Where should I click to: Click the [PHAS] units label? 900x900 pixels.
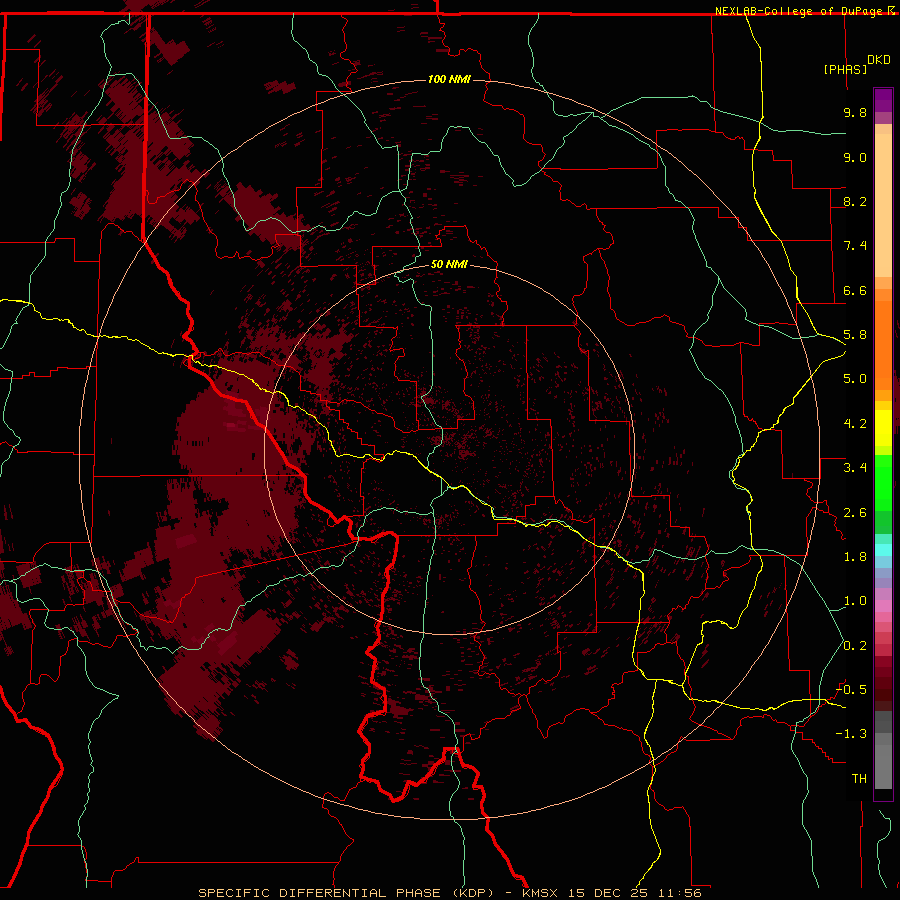[x=845, y=69]
